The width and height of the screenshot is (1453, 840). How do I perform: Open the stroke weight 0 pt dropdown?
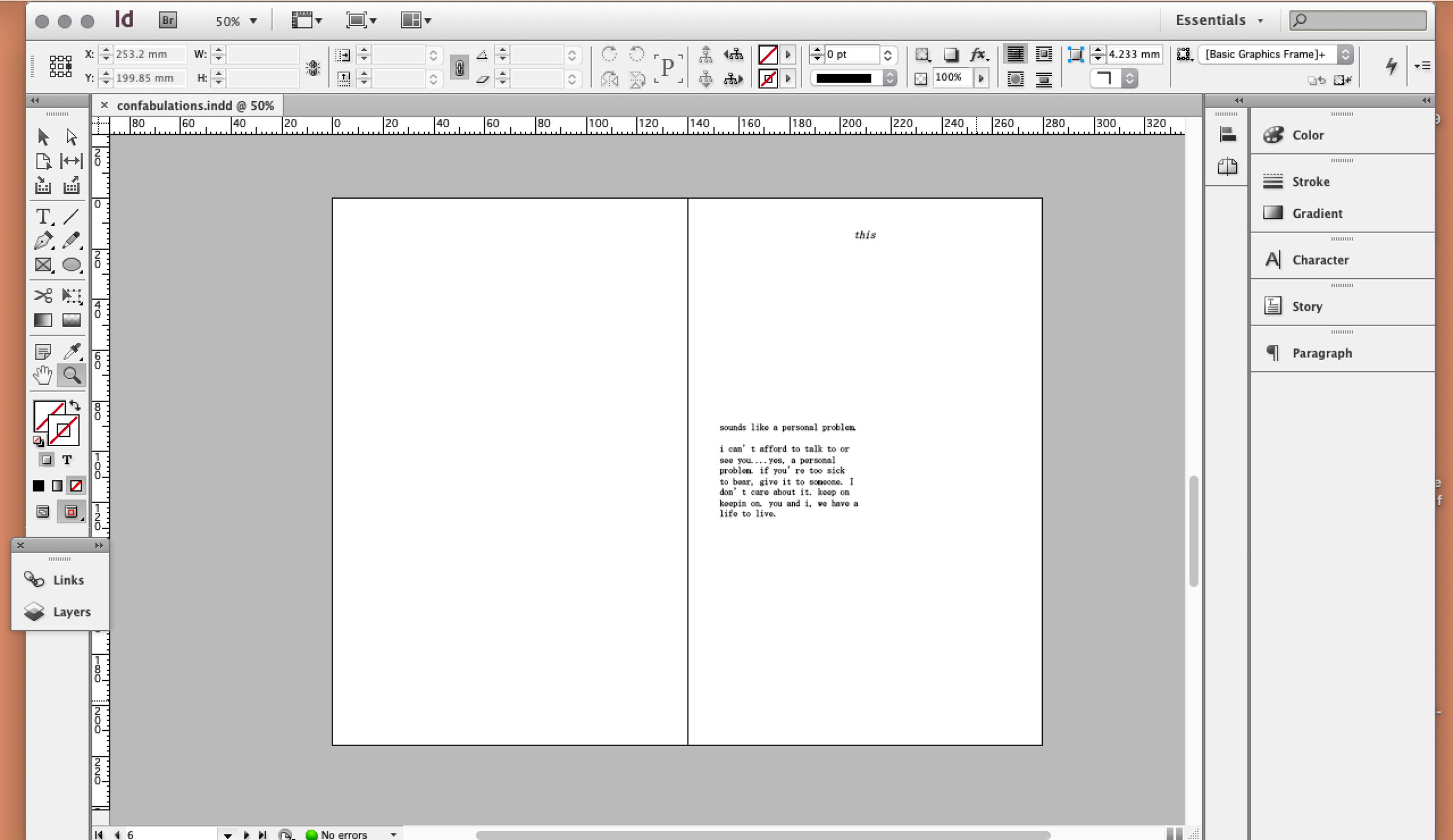coord(887,55)
